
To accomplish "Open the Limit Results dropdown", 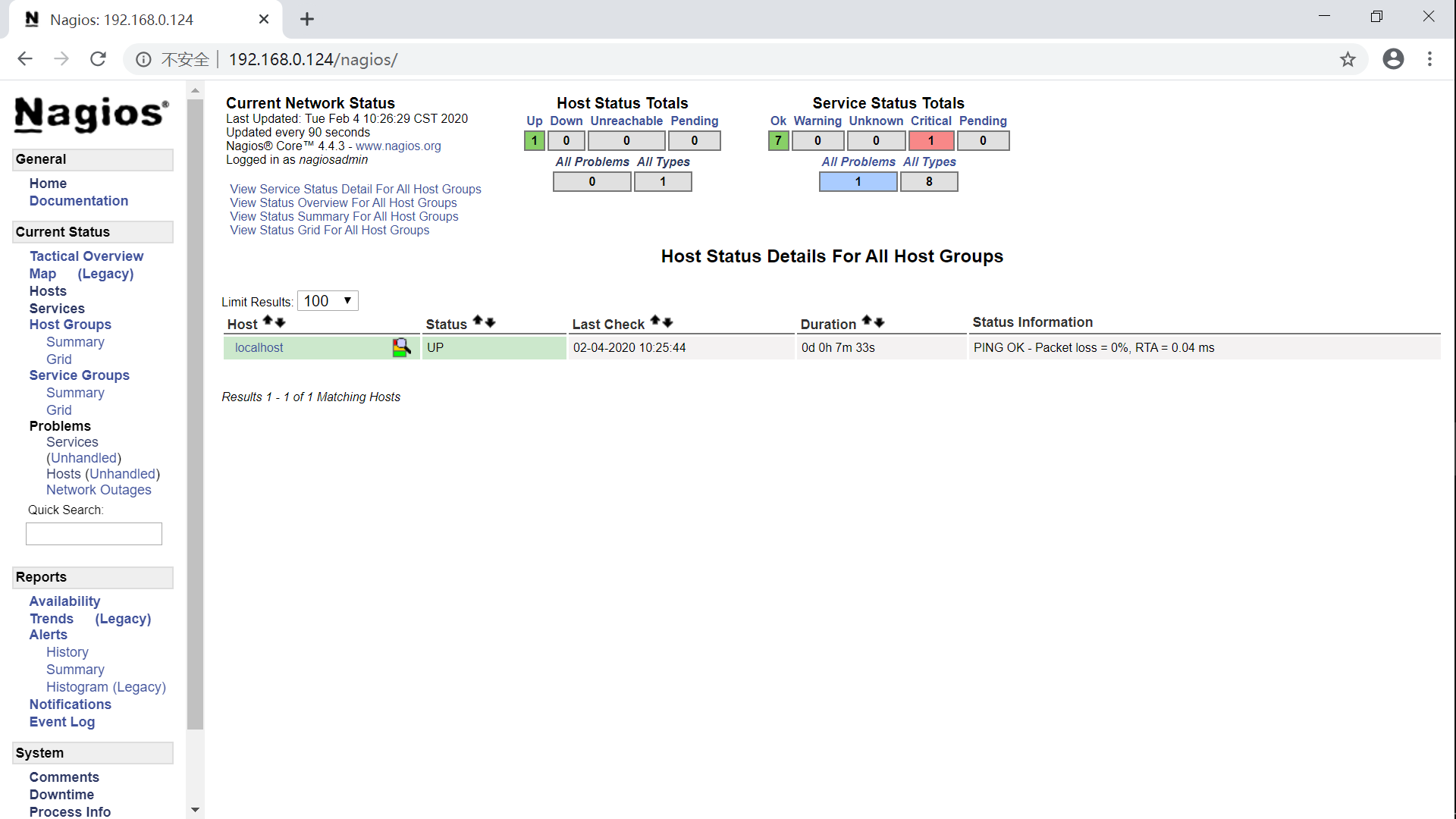I will (328, 301).
